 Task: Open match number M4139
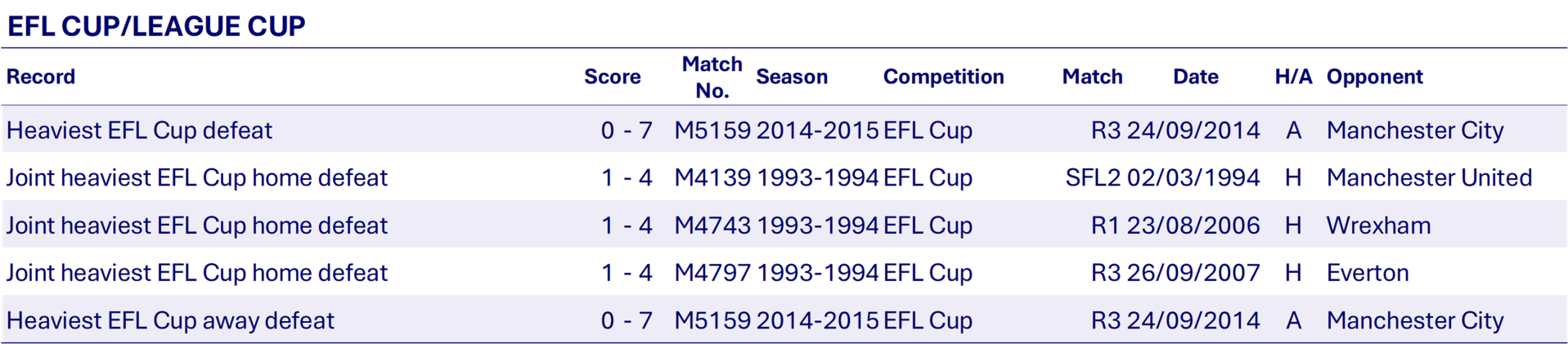pyautogui.click(x=712, y=177)
